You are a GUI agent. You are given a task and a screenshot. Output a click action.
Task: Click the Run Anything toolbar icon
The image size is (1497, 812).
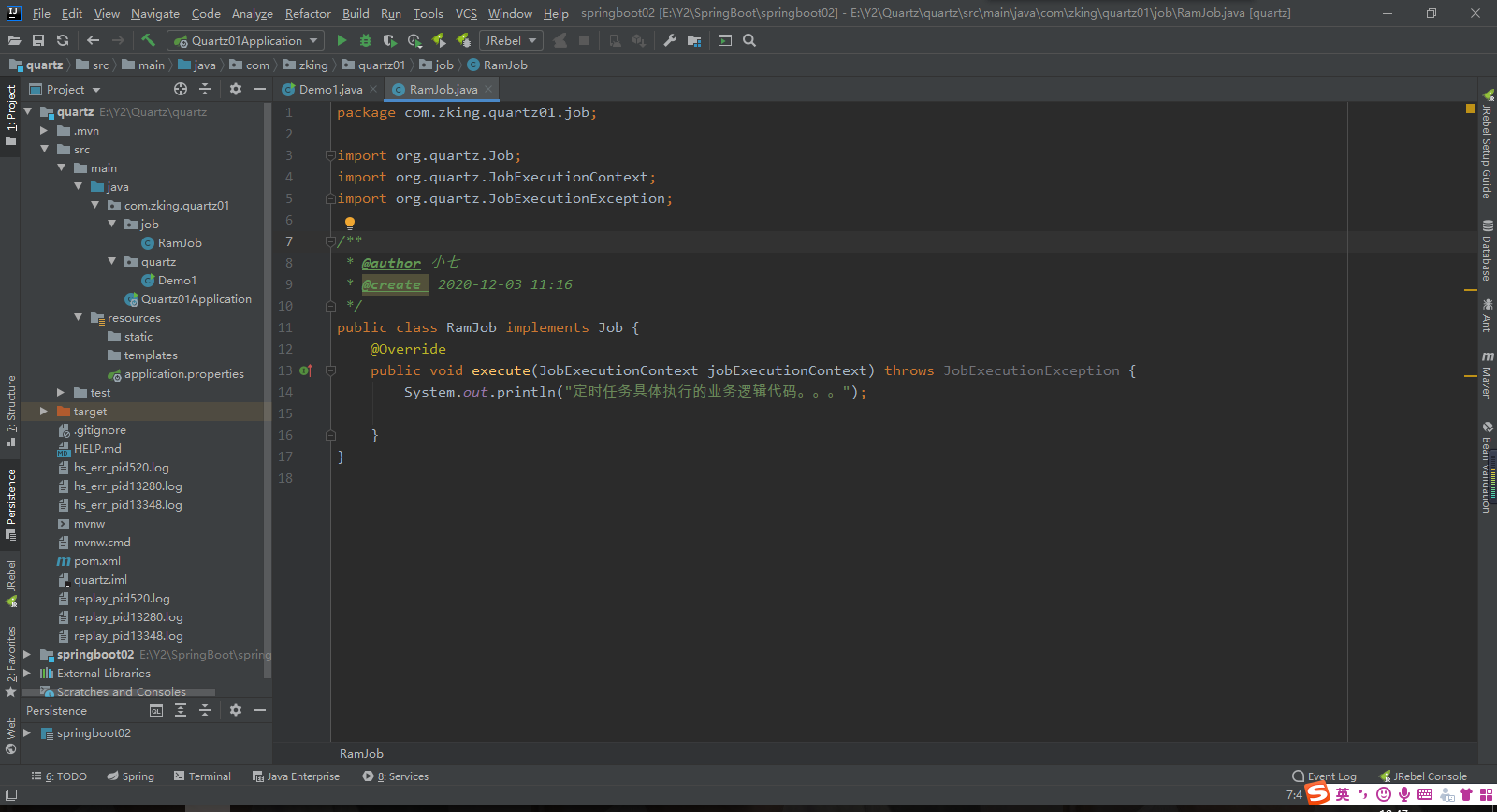(x=724, y=40)
